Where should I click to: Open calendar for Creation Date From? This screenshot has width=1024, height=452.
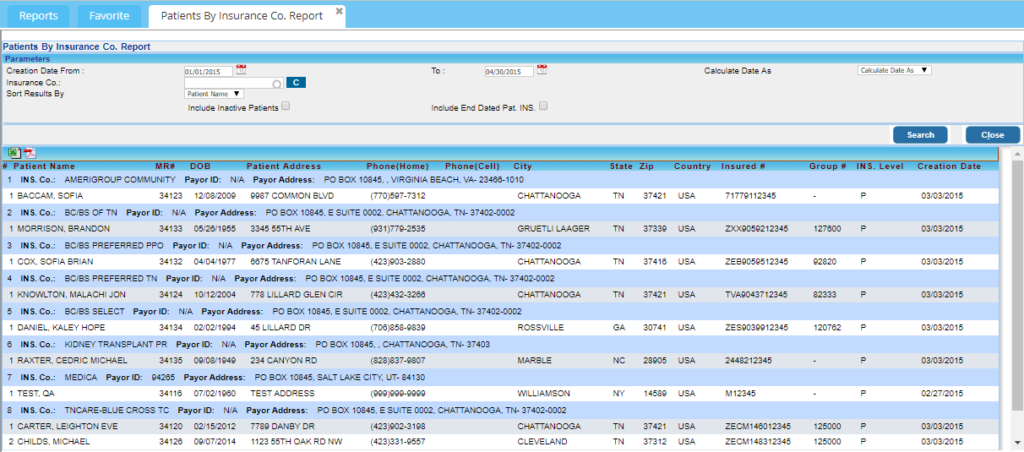coord(239,70)
